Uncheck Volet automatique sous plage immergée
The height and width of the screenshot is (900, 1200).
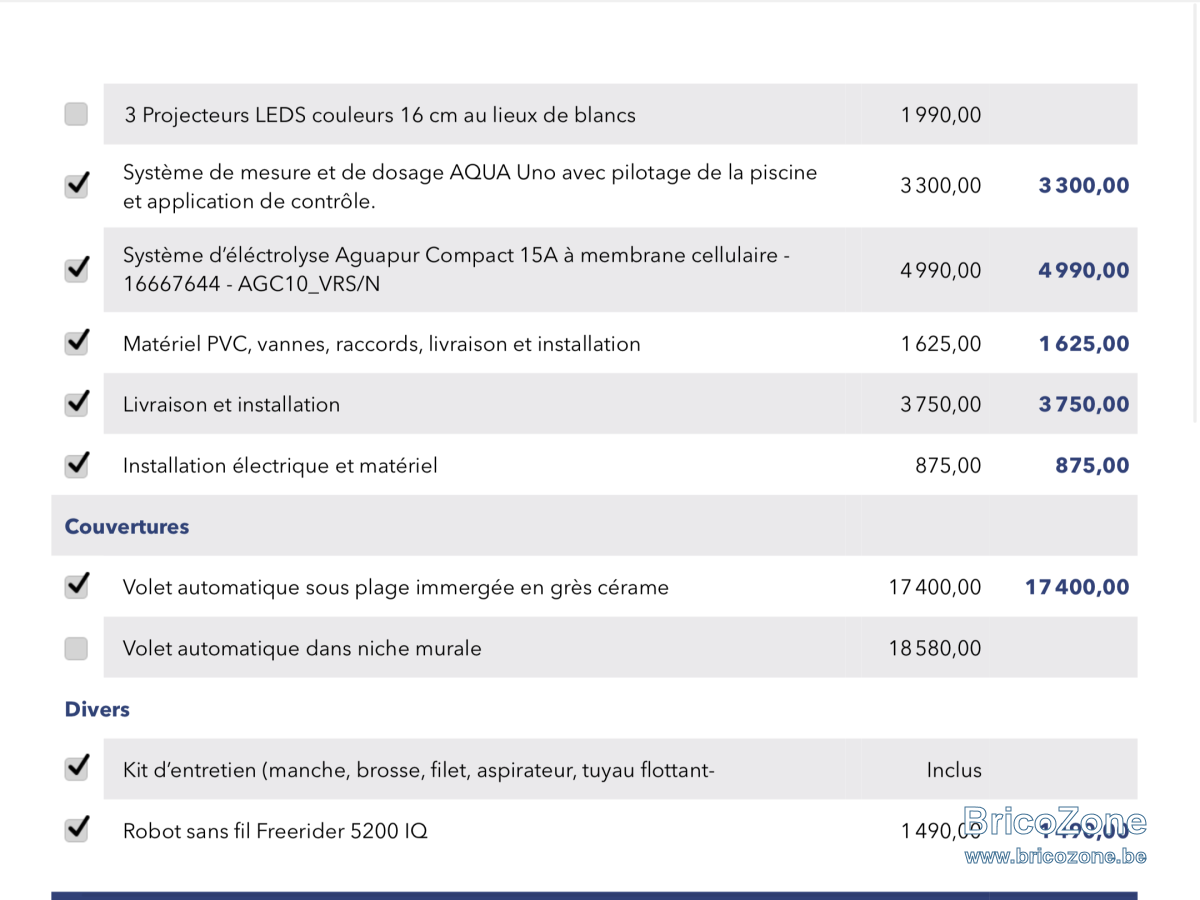tap(76, 587)
